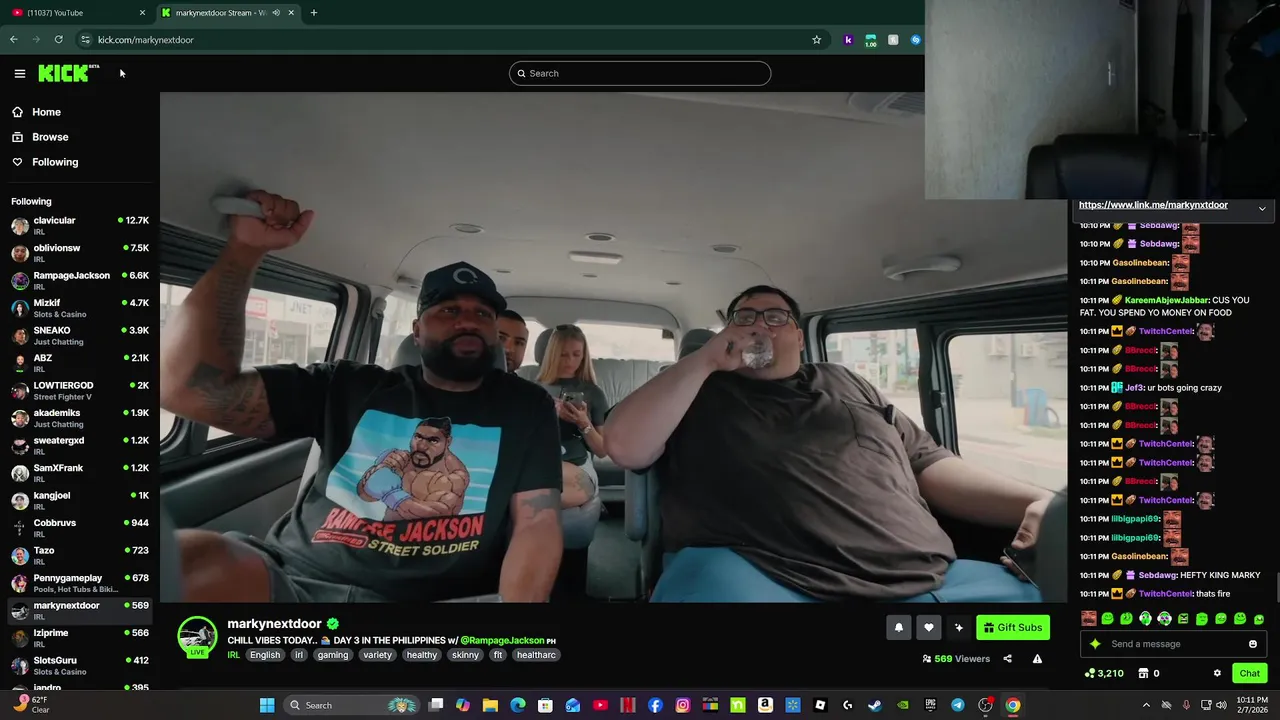Open SamXFrank channel
The height and width of the screenshot is (720, 1280).
tap(80, 473)
